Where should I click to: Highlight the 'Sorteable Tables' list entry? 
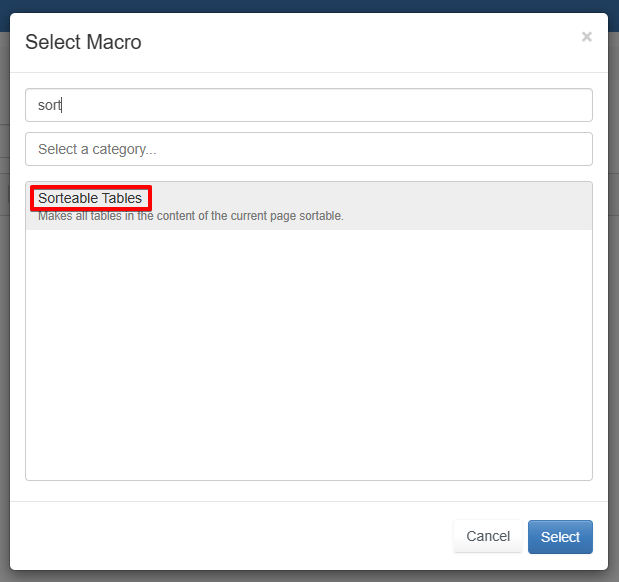308,206
